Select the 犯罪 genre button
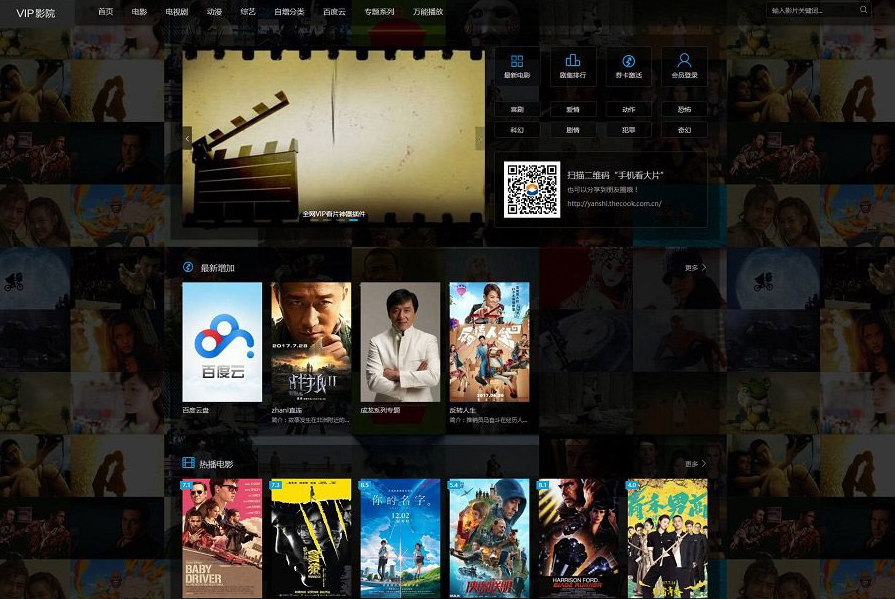 click(x=629, y=130)
